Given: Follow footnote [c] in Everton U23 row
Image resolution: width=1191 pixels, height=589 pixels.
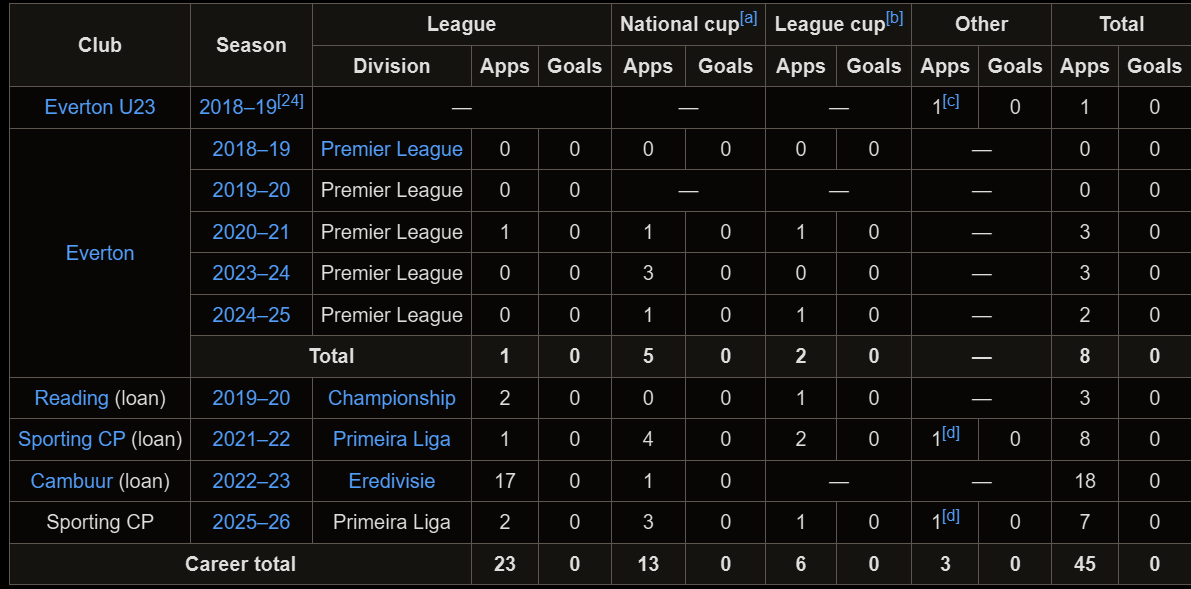Looking at the screenshot, I should tap(950, 101).
